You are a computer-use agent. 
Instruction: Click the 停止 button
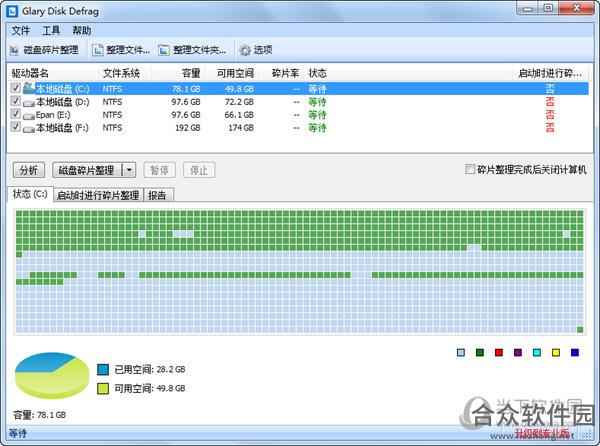click(199, 170)
